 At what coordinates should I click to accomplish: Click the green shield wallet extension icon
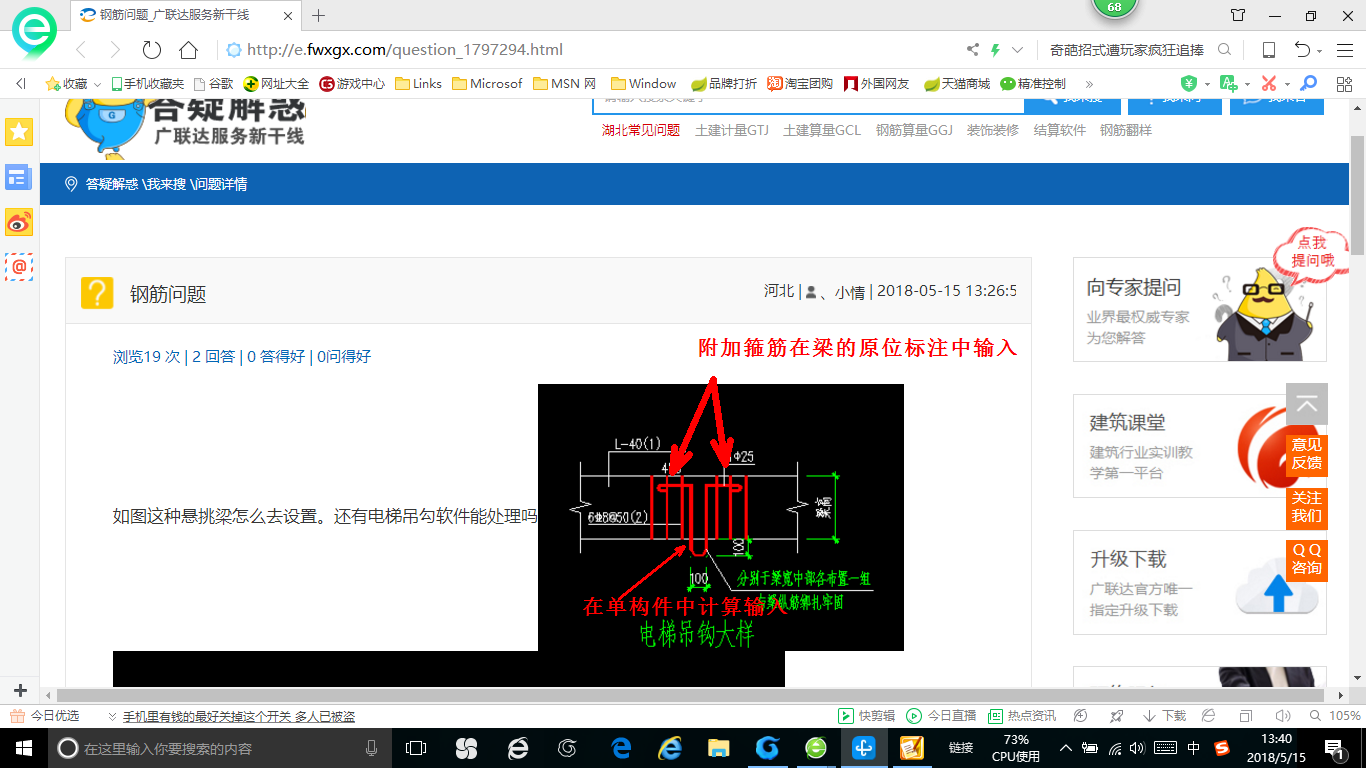1188,83
